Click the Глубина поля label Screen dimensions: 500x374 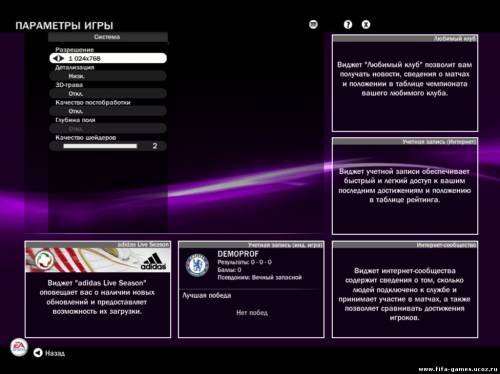[75, 120]
